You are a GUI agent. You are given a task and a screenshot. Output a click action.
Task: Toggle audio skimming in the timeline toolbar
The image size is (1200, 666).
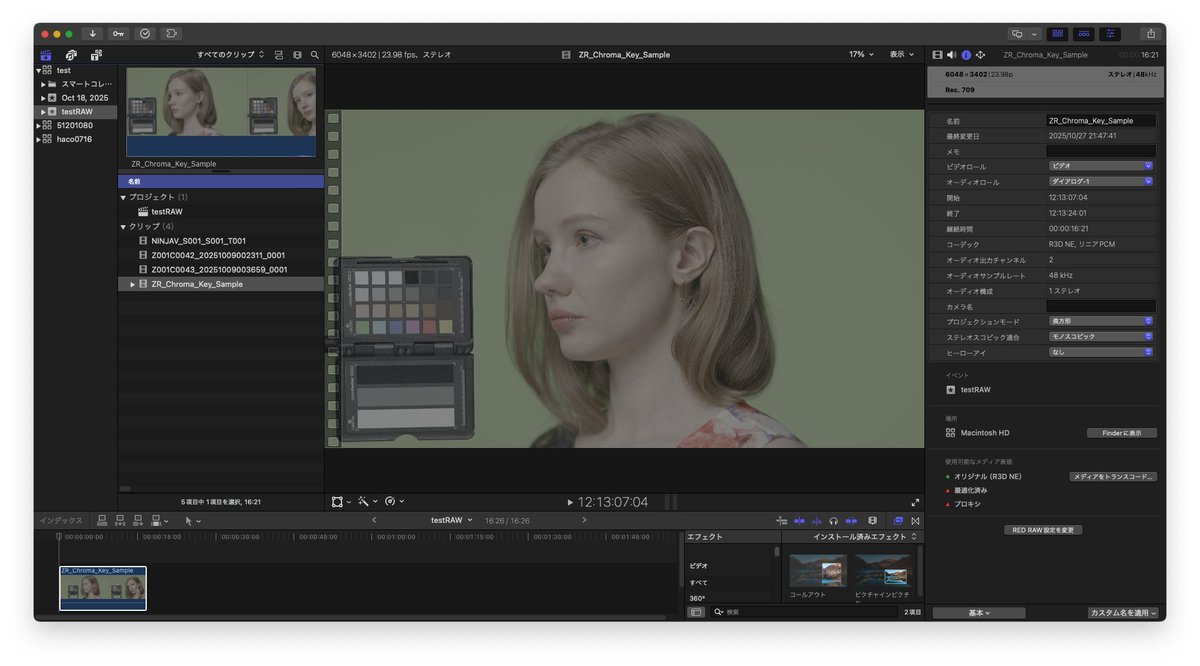(x=817, y=520)
